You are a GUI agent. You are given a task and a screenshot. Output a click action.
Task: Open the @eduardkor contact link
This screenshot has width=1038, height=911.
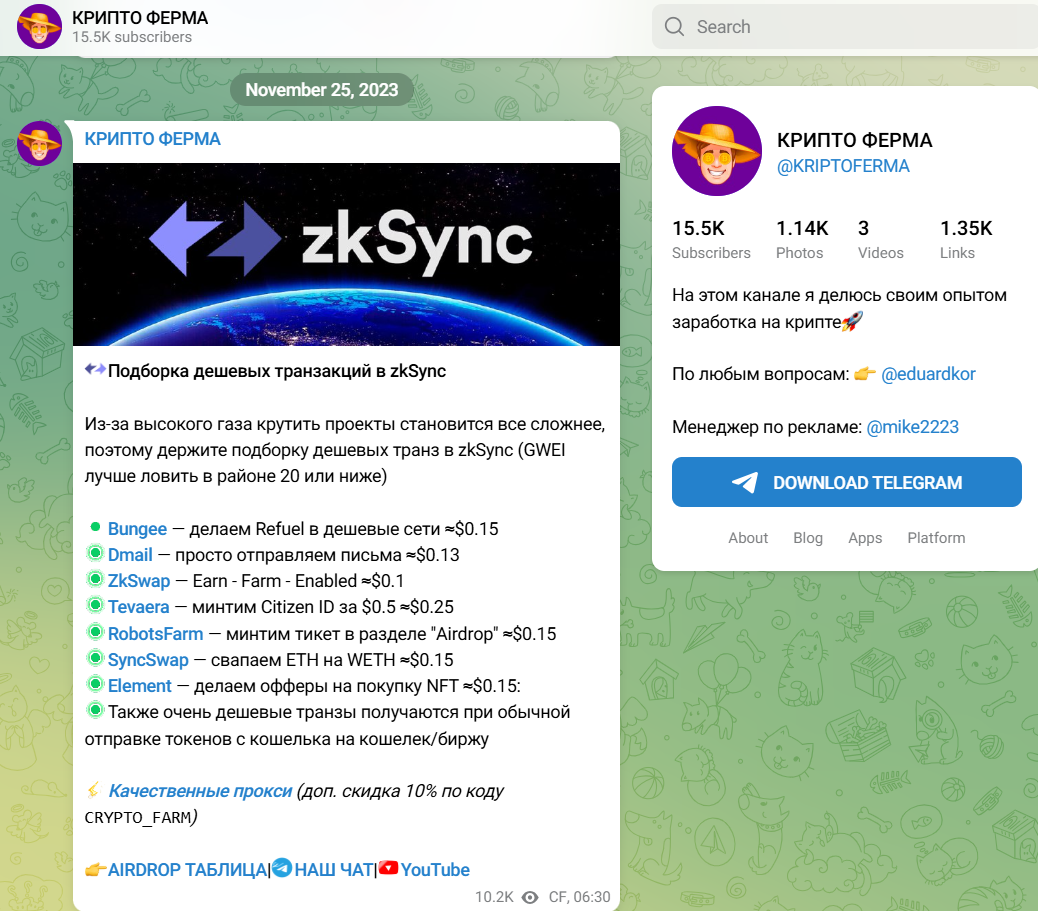[x=928, y=374]
